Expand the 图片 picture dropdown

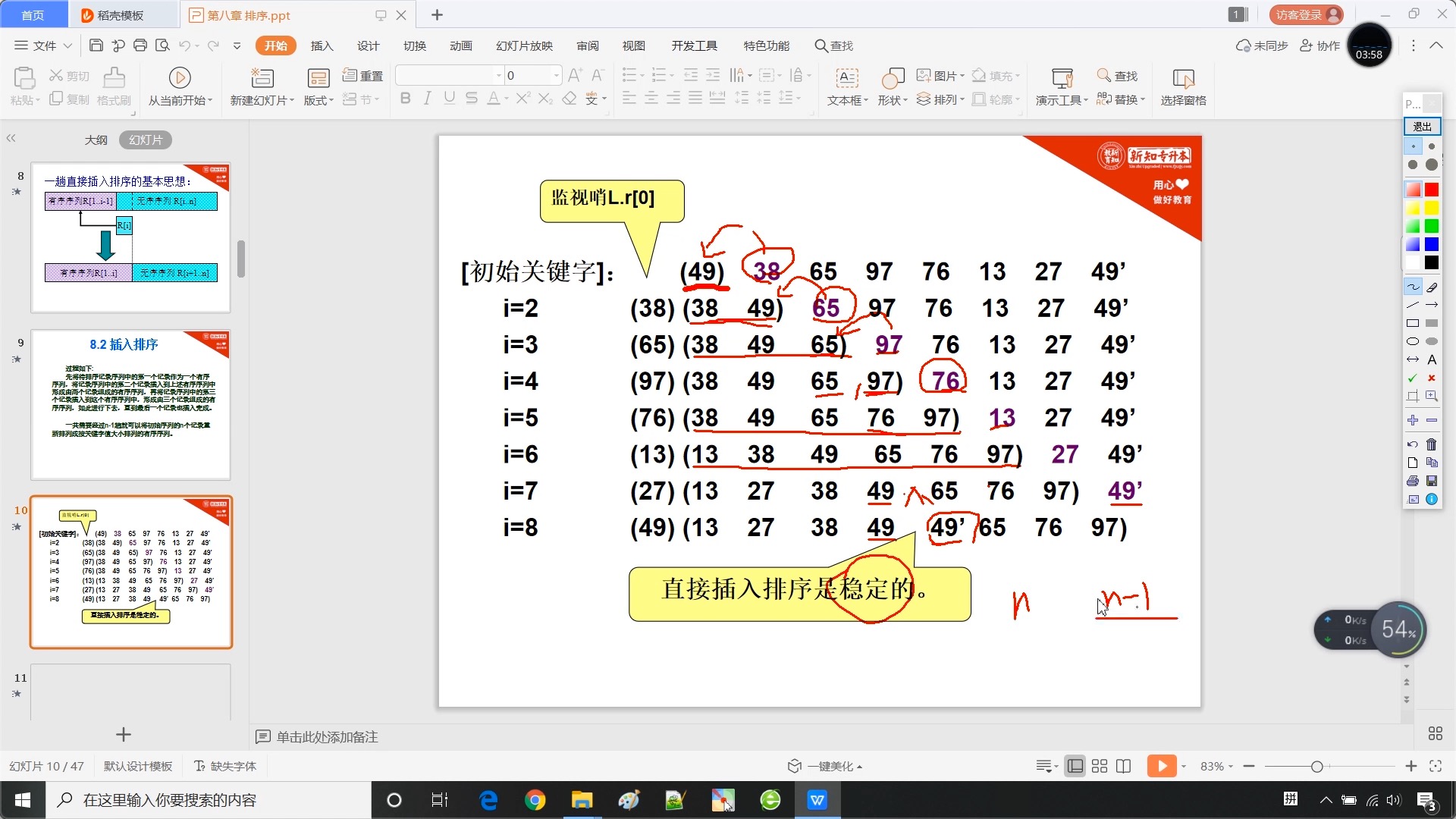point(962,76)
